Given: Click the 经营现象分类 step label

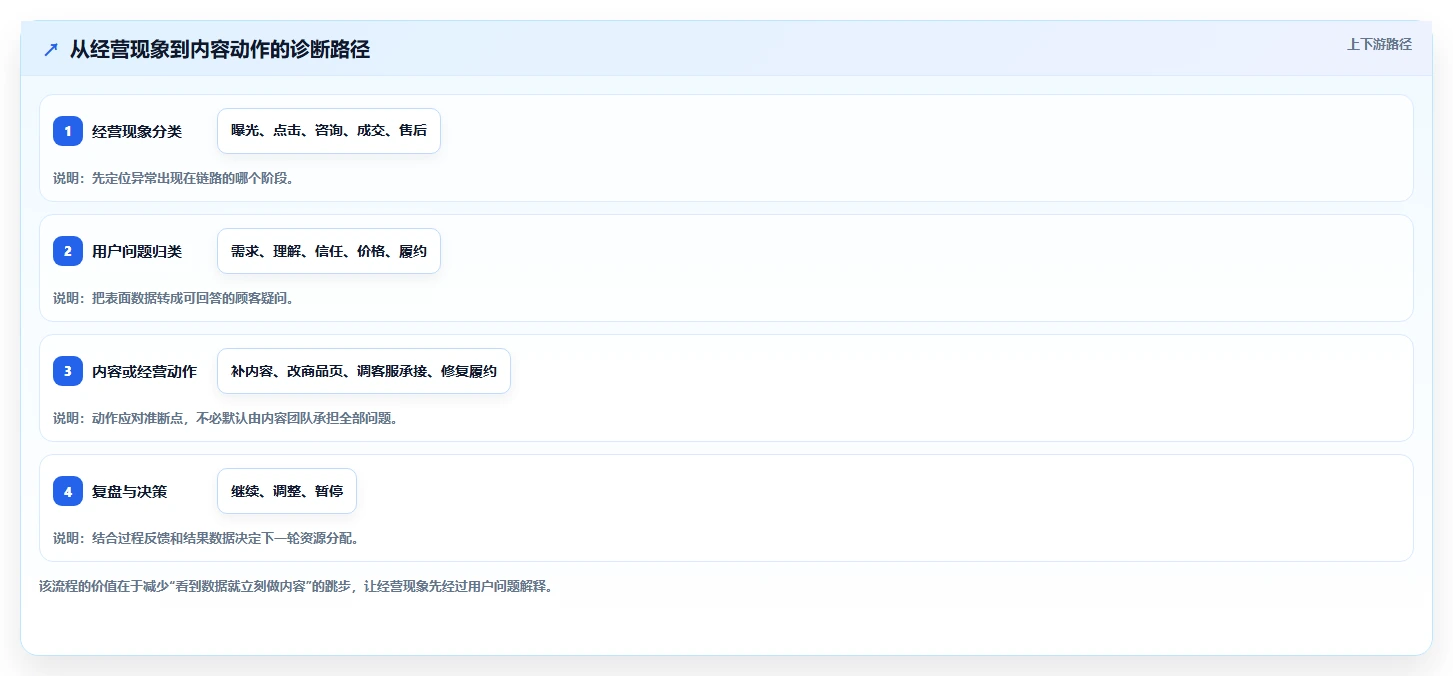Looking at the screenshot, I should [x=137, y=131].
